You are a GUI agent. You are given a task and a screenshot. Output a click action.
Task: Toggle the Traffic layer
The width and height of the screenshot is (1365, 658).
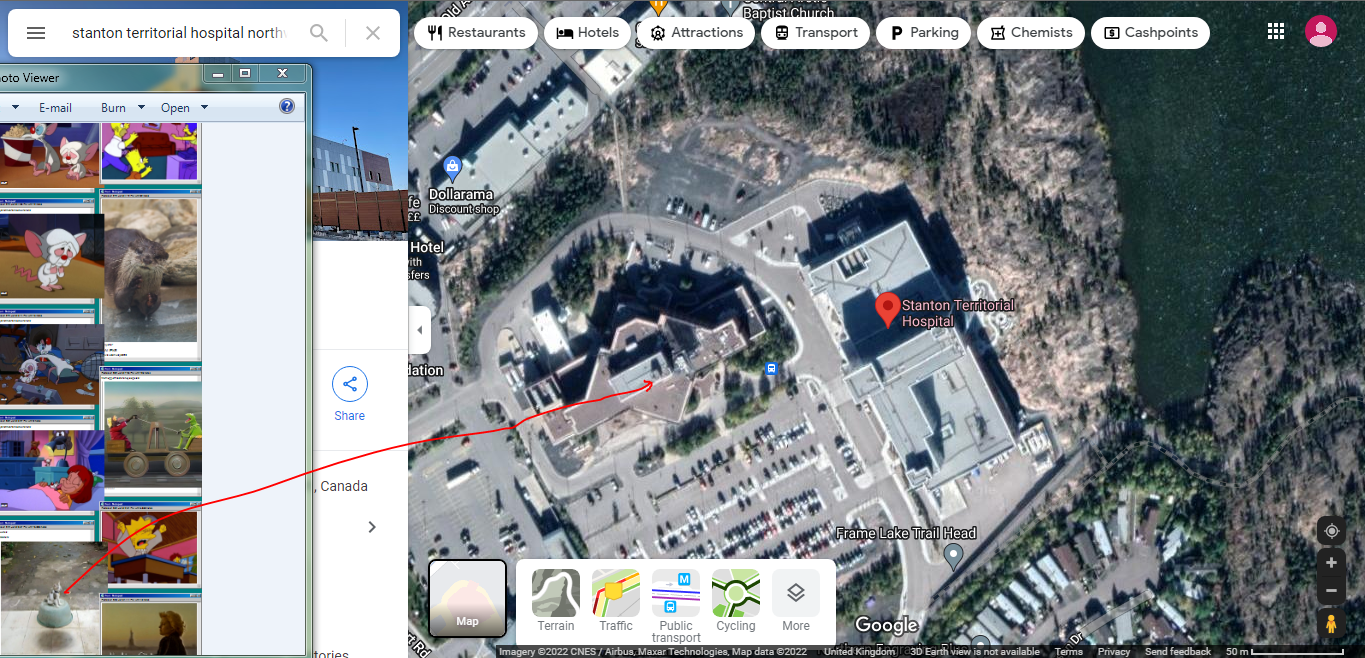pyautogui.click(x=616, y=602)
